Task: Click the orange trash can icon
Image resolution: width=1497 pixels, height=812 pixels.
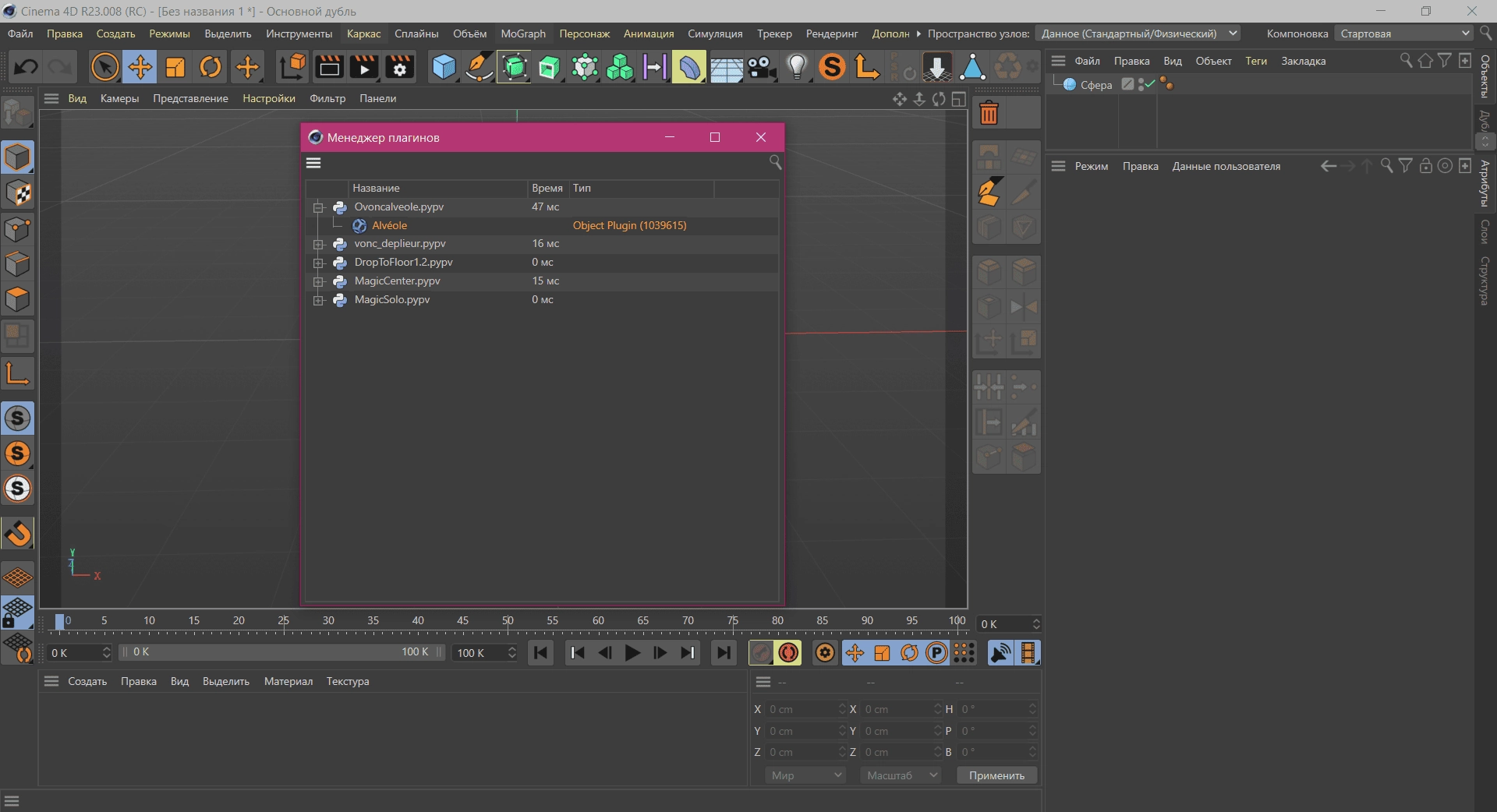Action: pyautogui.click(x=989, y=114)
